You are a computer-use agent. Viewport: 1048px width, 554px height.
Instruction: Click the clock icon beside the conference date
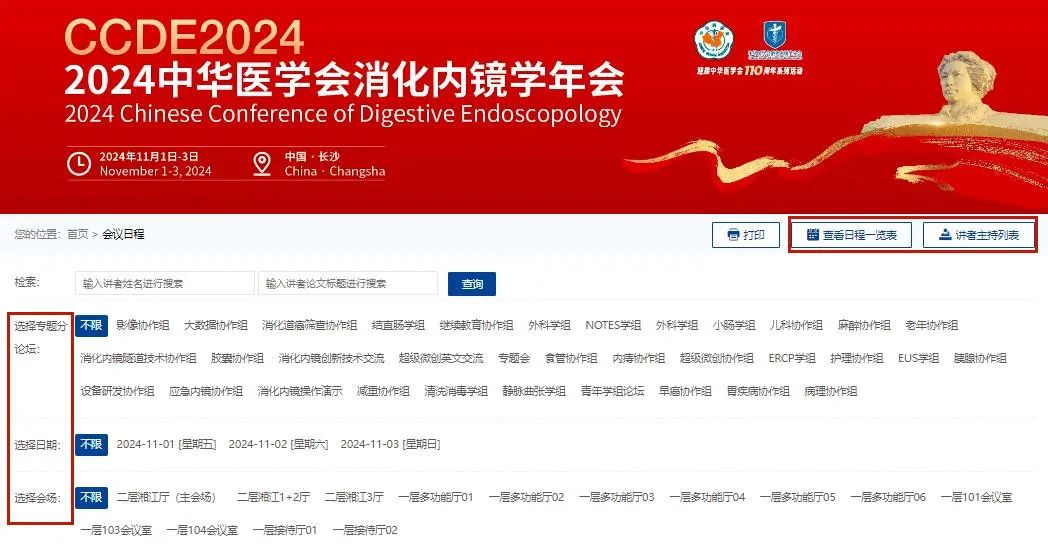tap(79, 164)
